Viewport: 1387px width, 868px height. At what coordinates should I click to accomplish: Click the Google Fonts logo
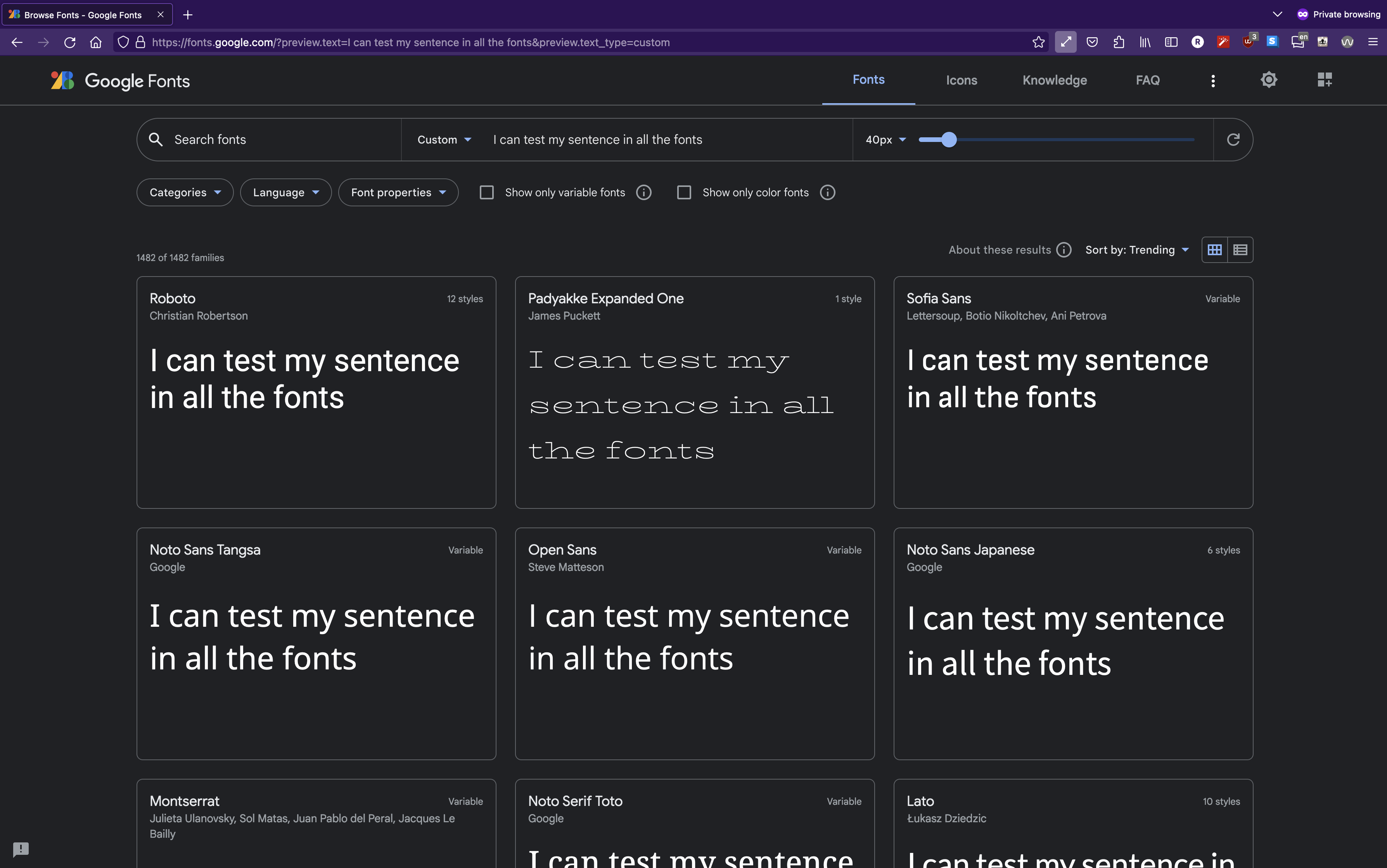point(120,80)
